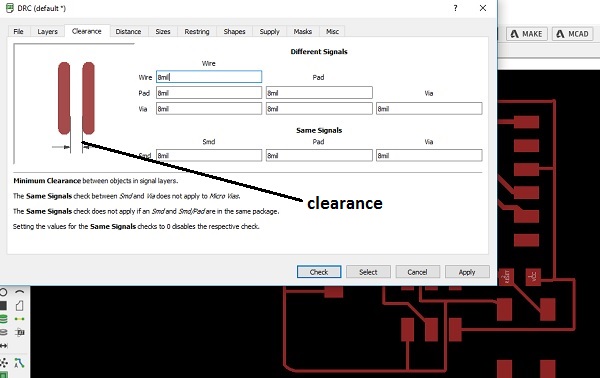Viewport: 600px width, 378px height.
Task: Open the Supply tab
Action: [x=270, y=31]
